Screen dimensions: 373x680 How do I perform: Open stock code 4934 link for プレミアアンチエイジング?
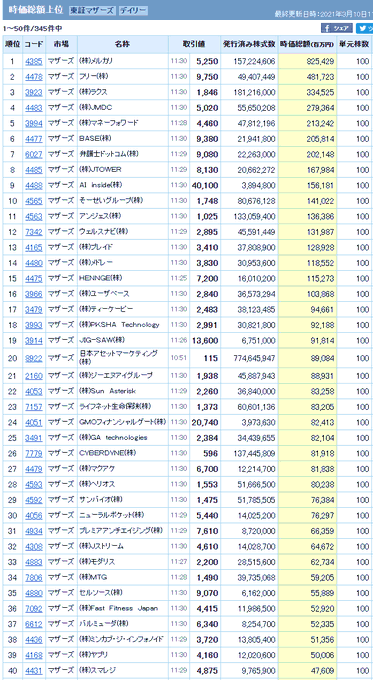33,531
